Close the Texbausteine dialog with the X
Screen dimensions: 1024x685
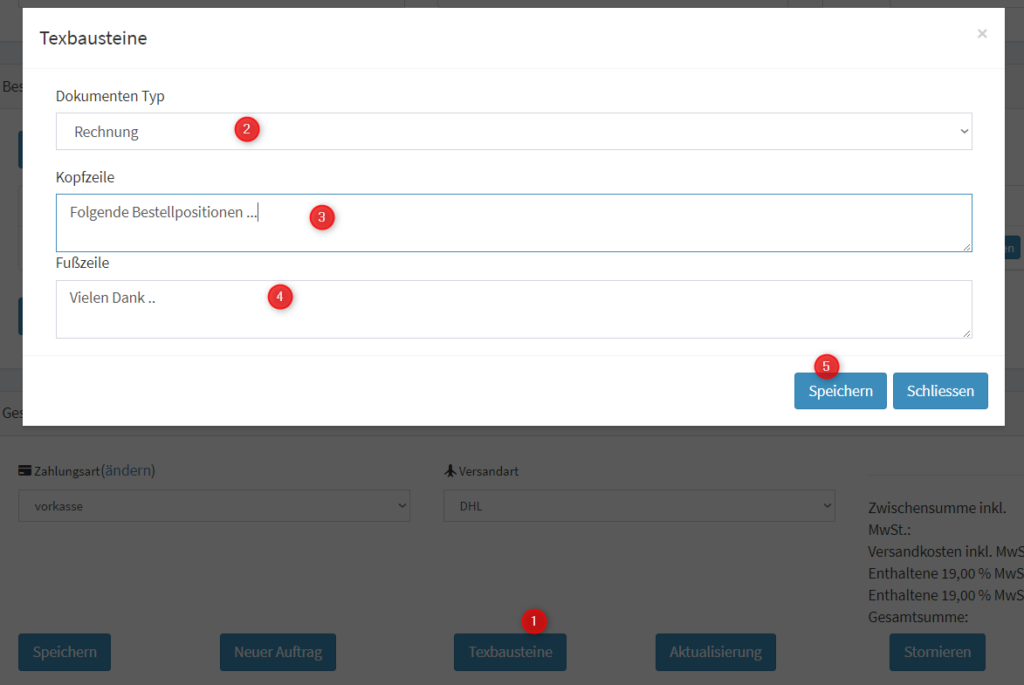[982, 34]
